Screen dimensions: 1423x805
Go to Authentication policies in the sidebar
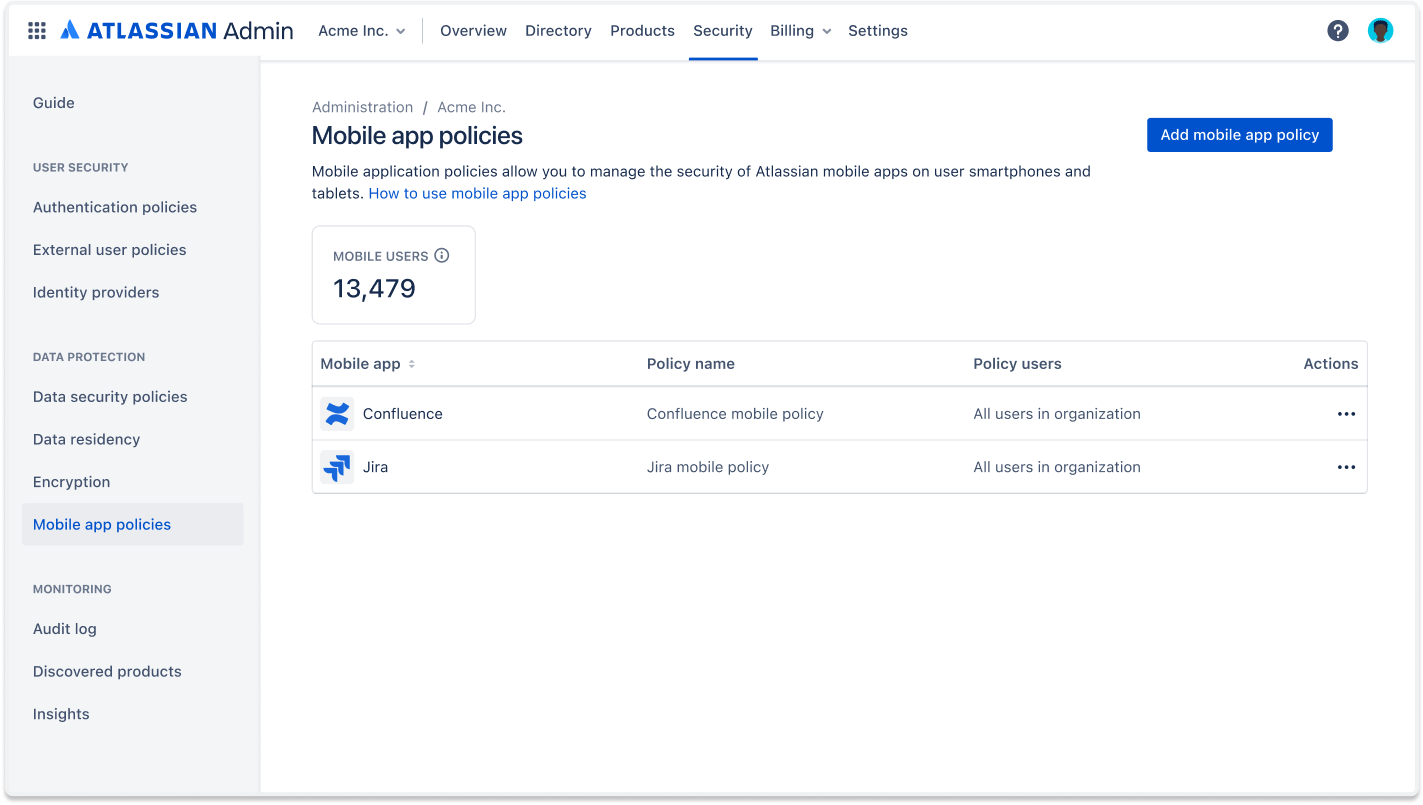coord(114,207)
